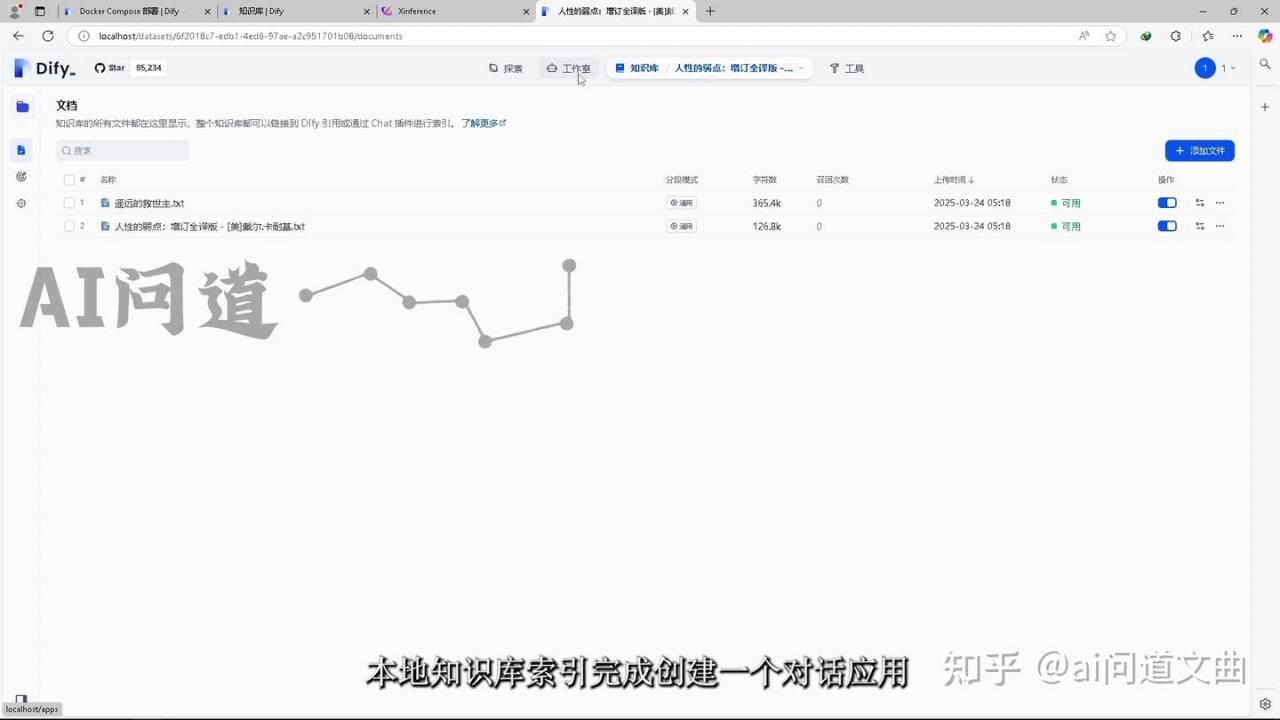Image resolution: width=1280 pixels, height=720 pixels.
Task: Close the Docker Compose browser tab
Action: pyautogui.click(x=208, y=12)
